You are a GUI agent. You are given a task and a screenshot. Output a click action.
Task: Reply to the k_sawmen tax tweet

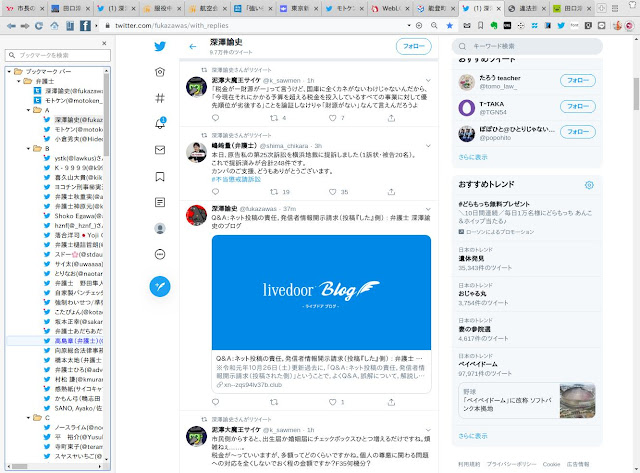point(216,118)
